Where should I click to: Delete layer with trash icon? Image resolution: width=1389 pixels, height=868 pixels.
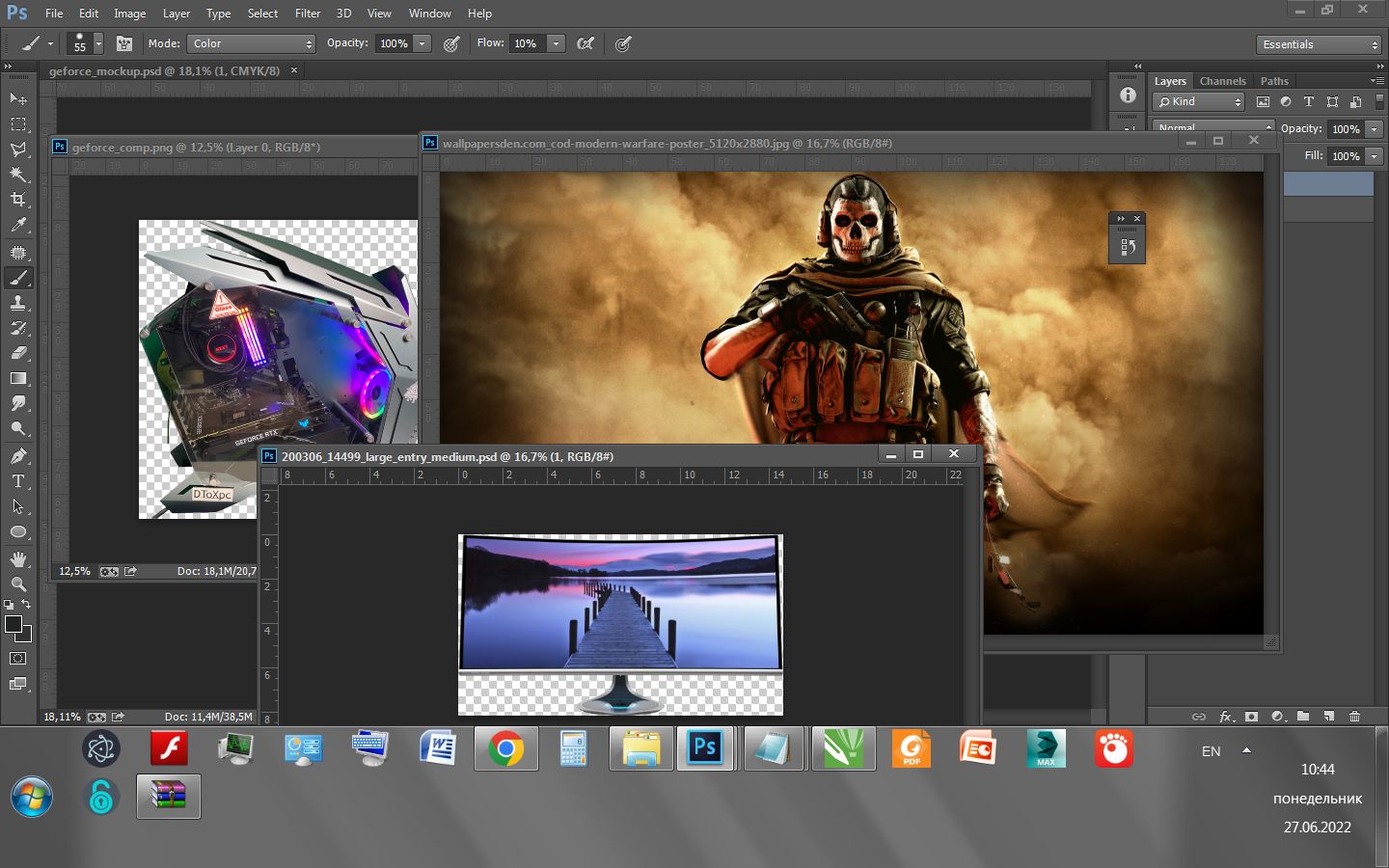[1354, 717]
